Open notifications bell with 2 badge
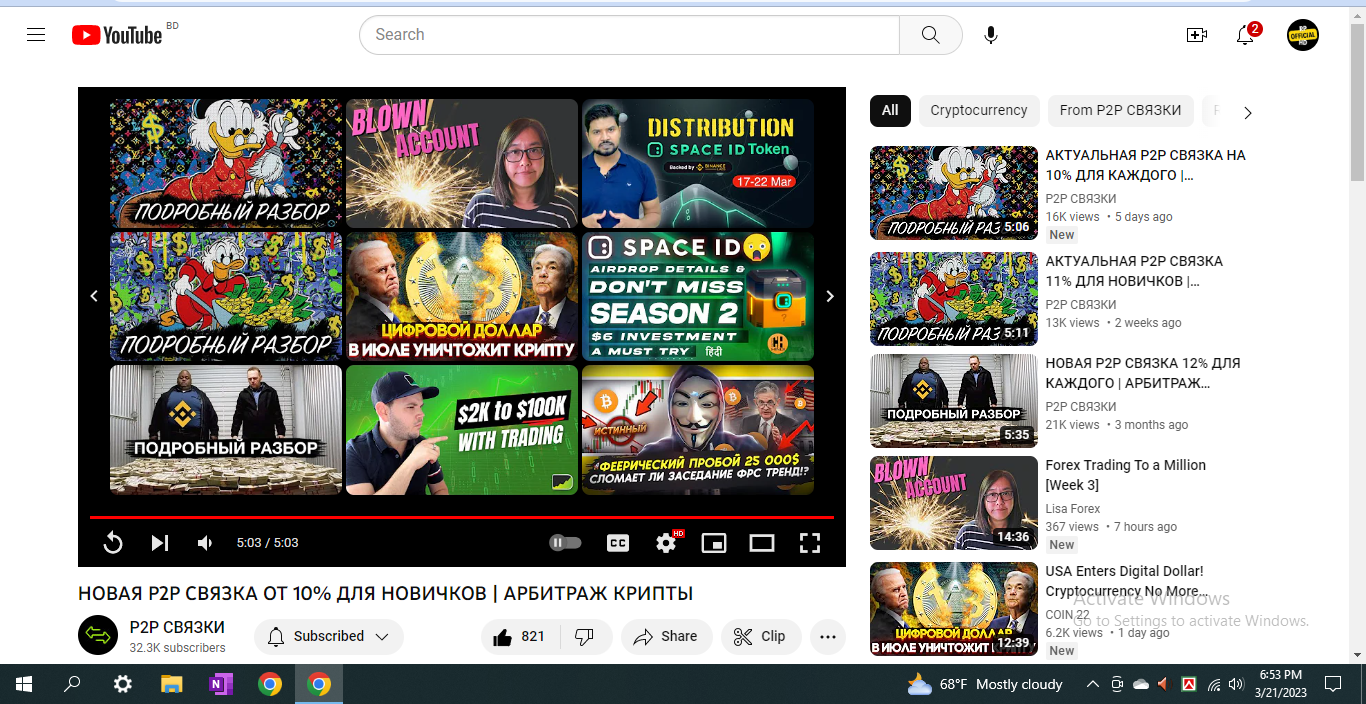 1245,35
